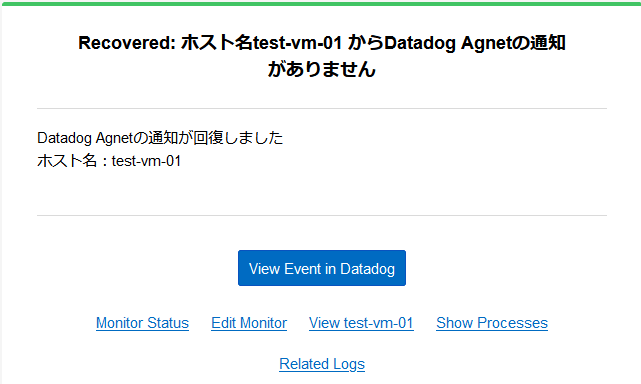Click the から text in the heading

pos(366,43)
